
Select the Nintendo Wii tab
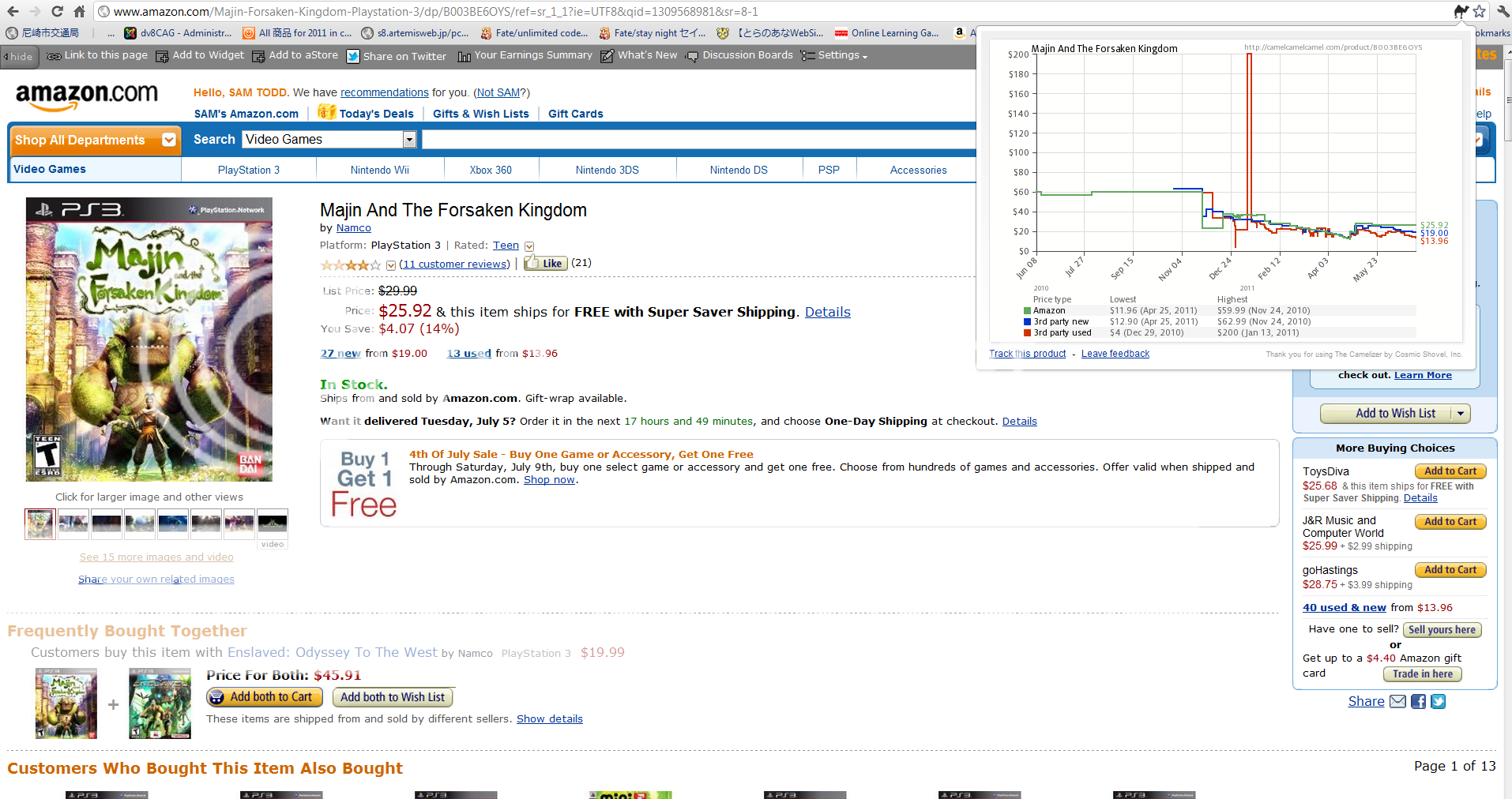pyautogui.click(x=380, y=170)
